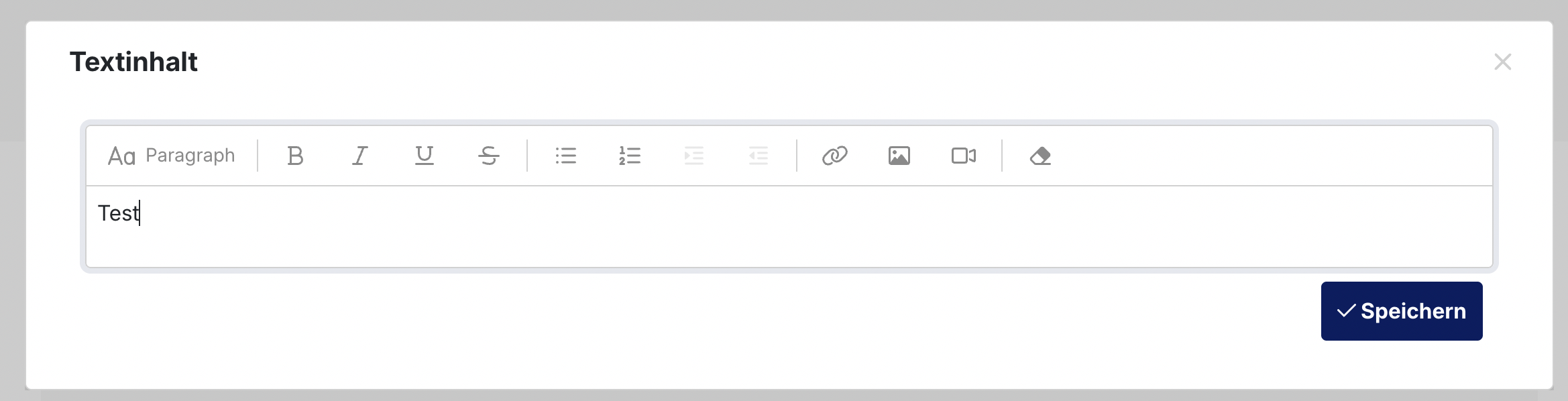Insert a hyperlink via chain icon
Screen dimensions: 1568x401
tap(835, 156)
